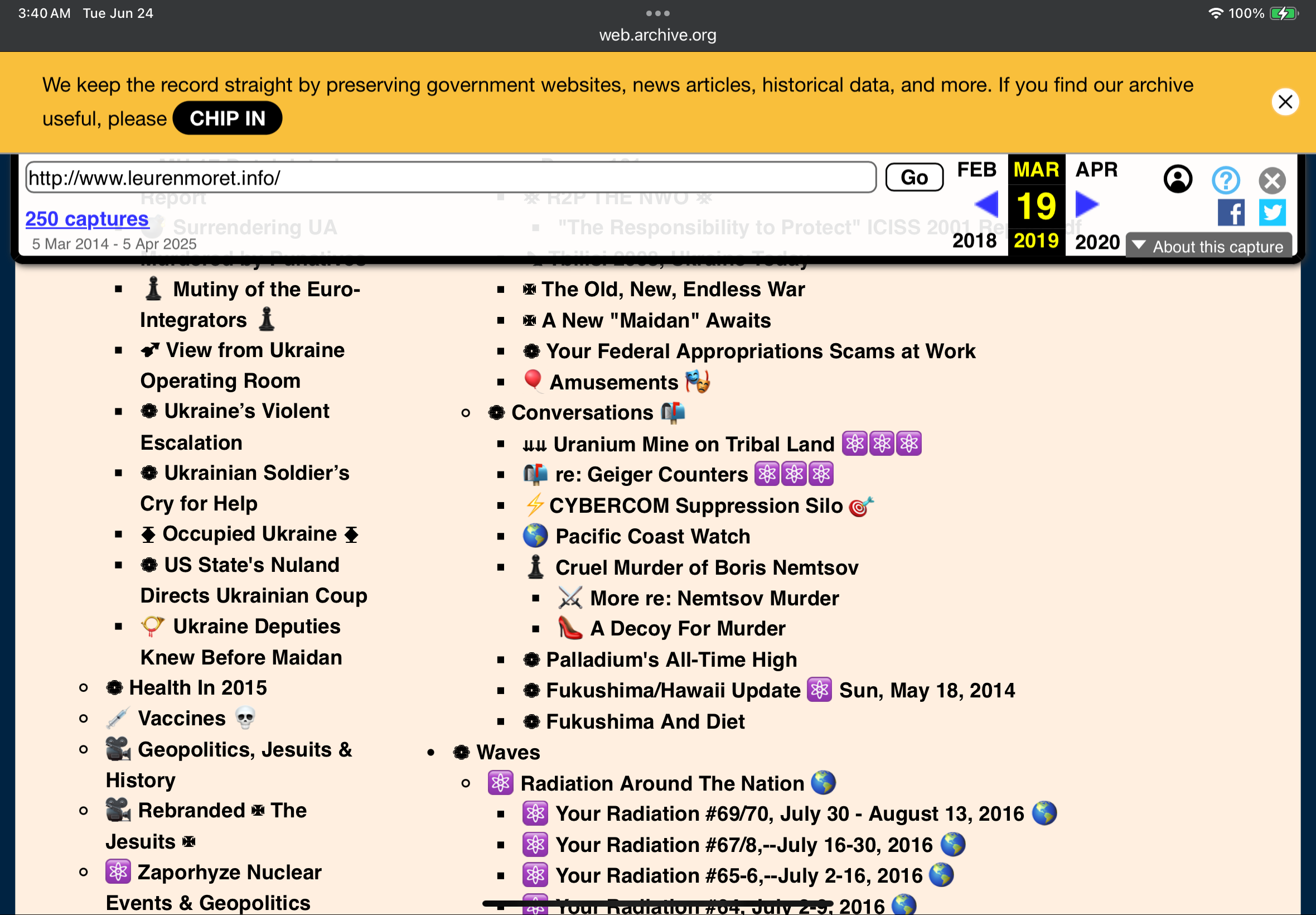Click the red balloon icon by Amusements
This screenshot has width=1316, height=915.
tap(533, 381)
